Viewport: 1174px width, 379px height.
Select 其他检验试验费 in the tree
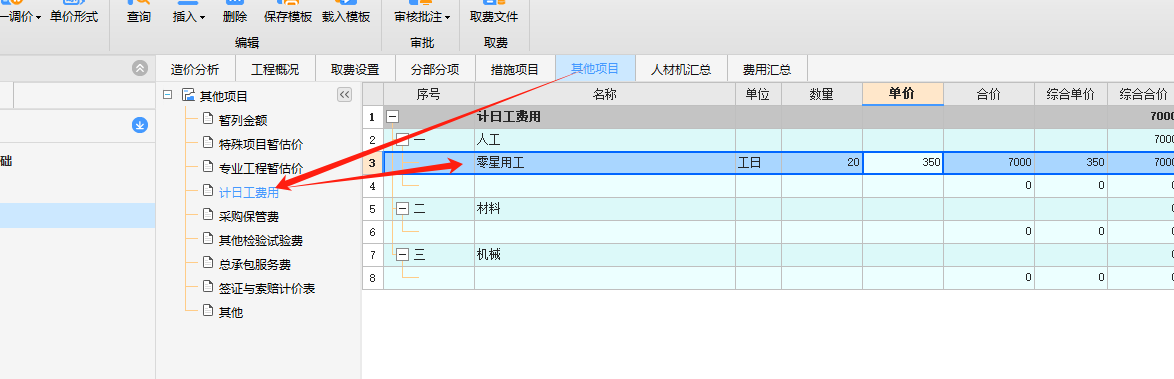point(261,240)
